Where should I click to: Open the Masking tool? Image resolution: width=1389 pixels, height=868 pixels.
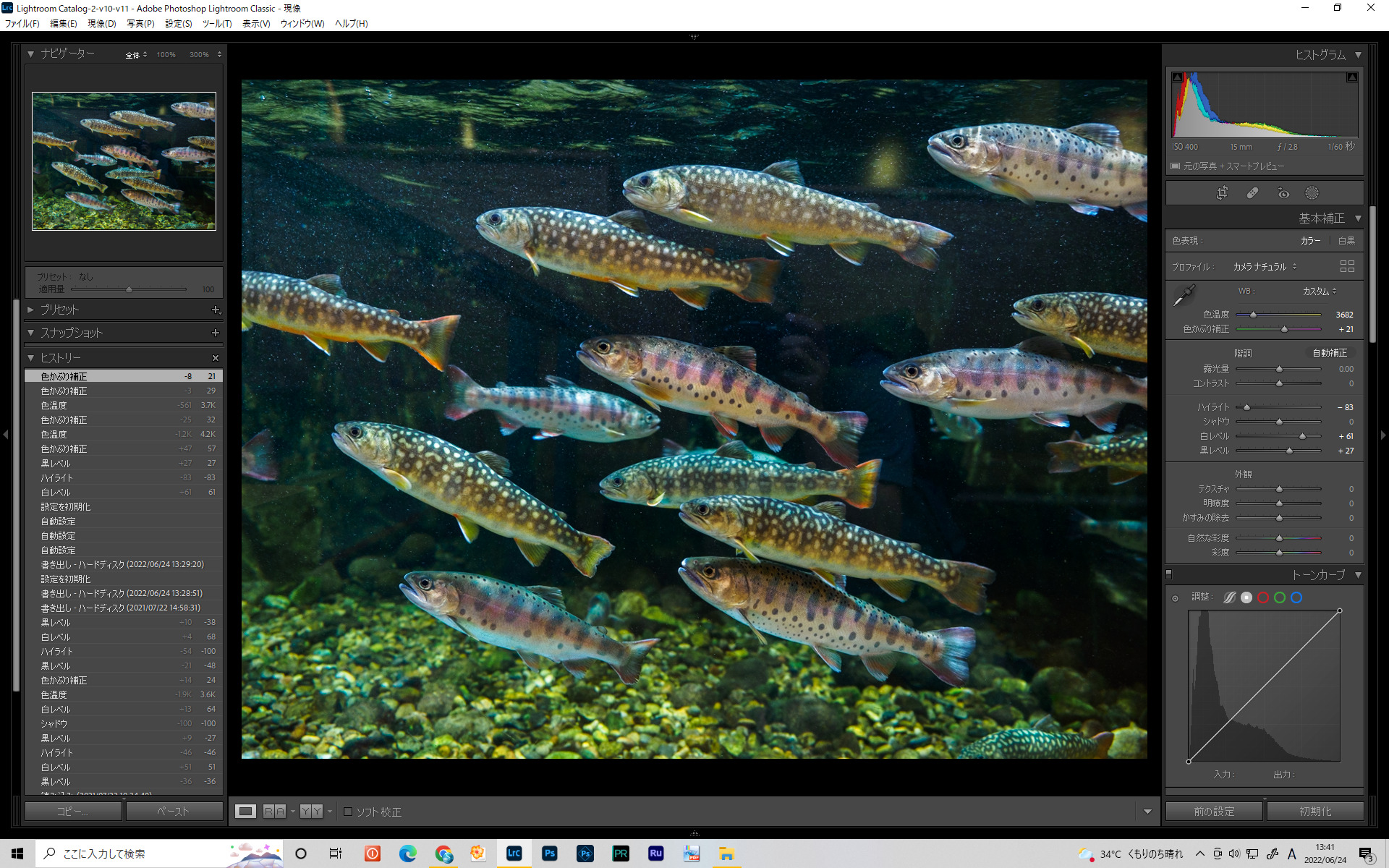[1312, 193]
